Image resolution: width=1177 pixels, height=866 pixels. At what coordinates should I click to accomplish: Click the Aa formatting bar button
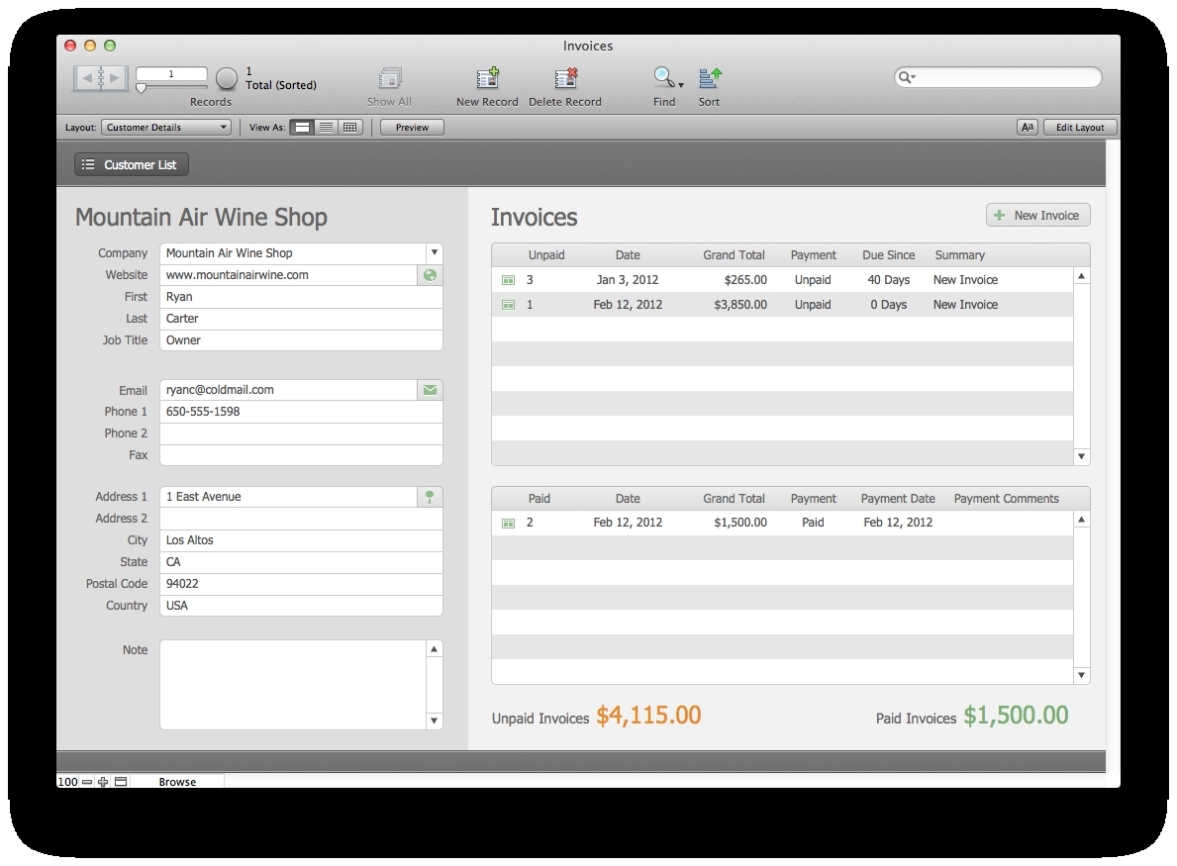(x=1027, y=128)
